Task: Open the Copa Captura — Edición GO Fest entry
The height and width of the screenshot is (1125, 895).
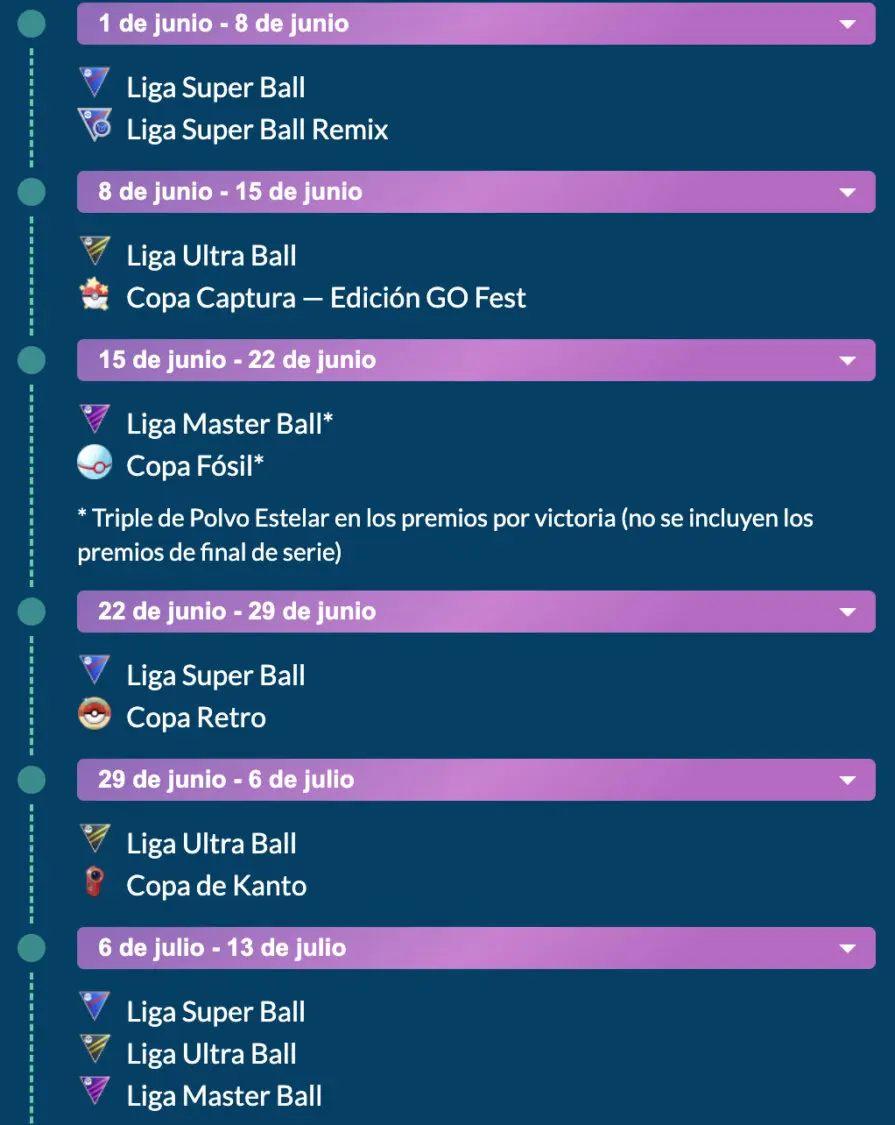Action: [x=326, y=298]
